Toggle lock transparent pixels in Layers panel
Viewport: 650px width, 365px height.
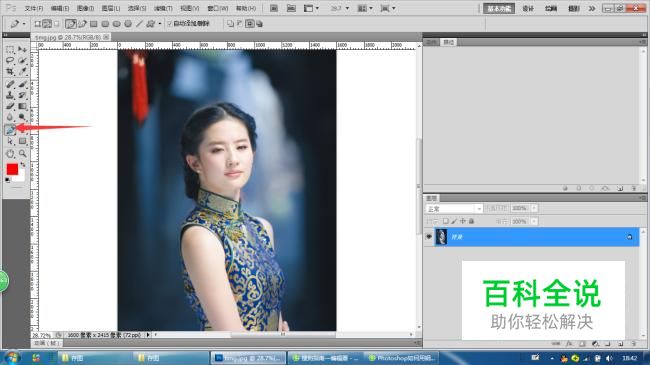446,221
